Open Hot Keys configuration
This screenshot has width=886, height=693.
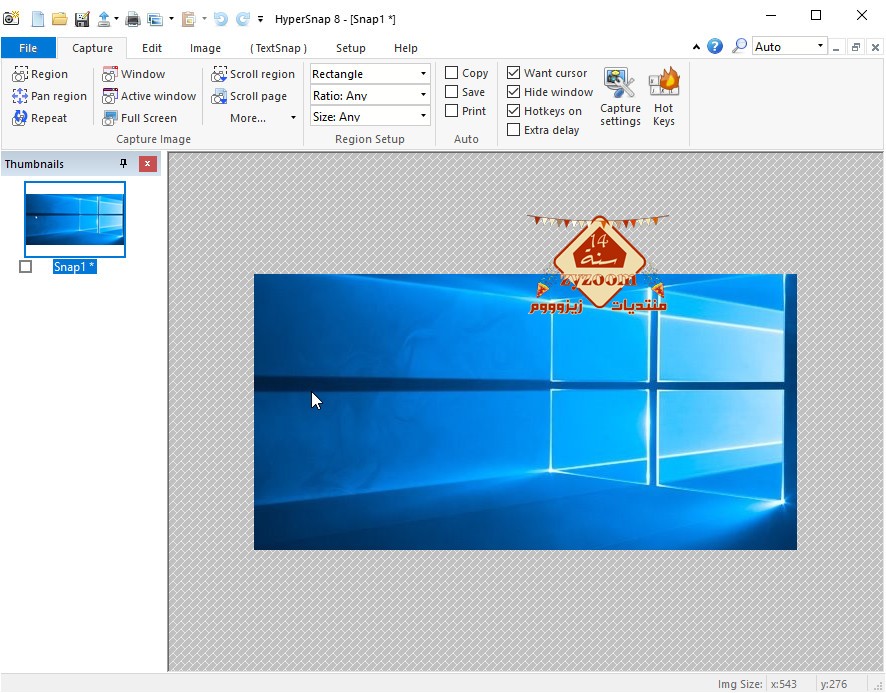(x=664, y=97)
